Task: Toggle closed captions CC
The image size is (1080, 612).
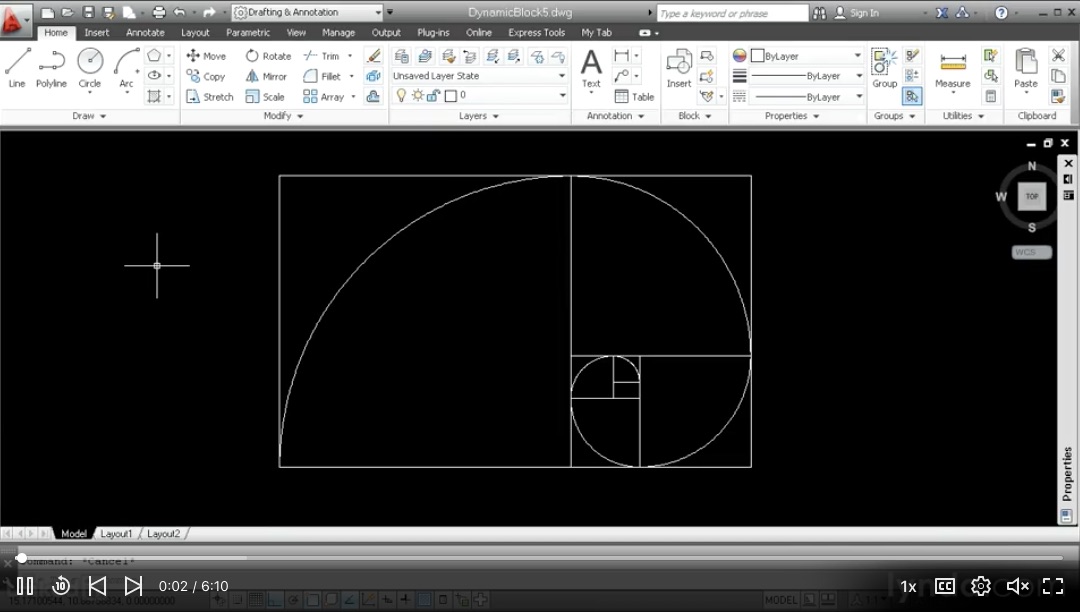Action: pyautogui.click(x=944, y=586)
